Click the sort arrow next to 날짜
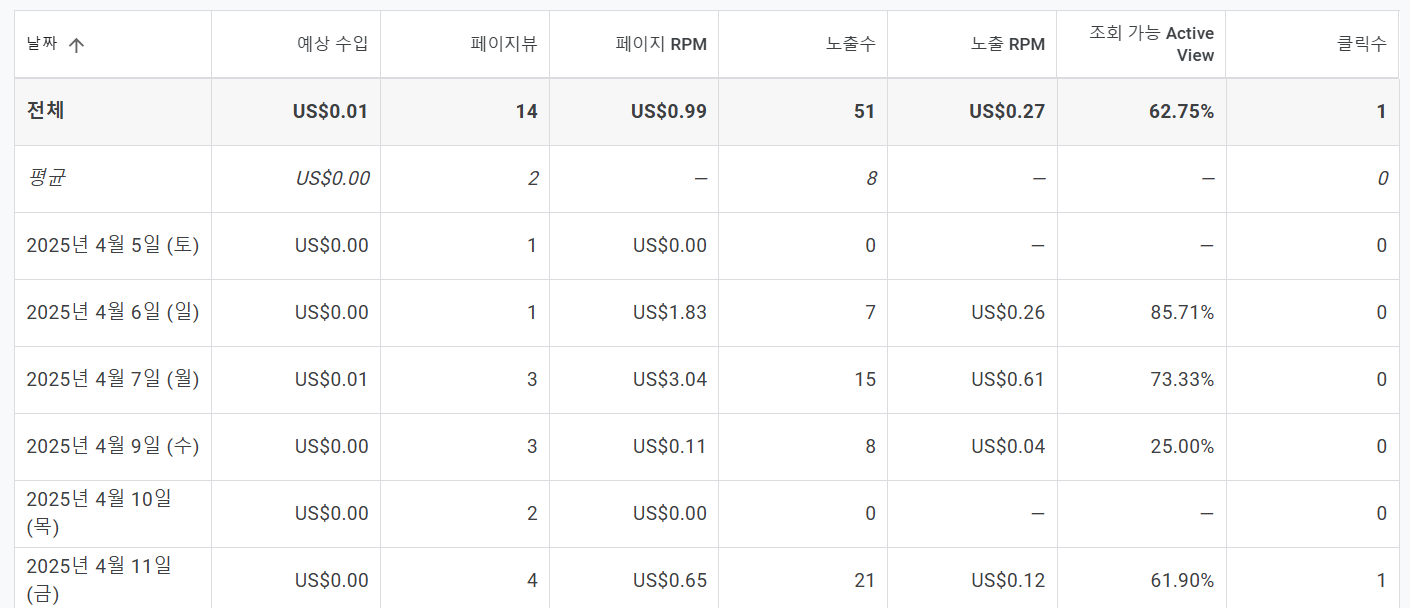Screen dimensions: 1410x608 (76, 45)
